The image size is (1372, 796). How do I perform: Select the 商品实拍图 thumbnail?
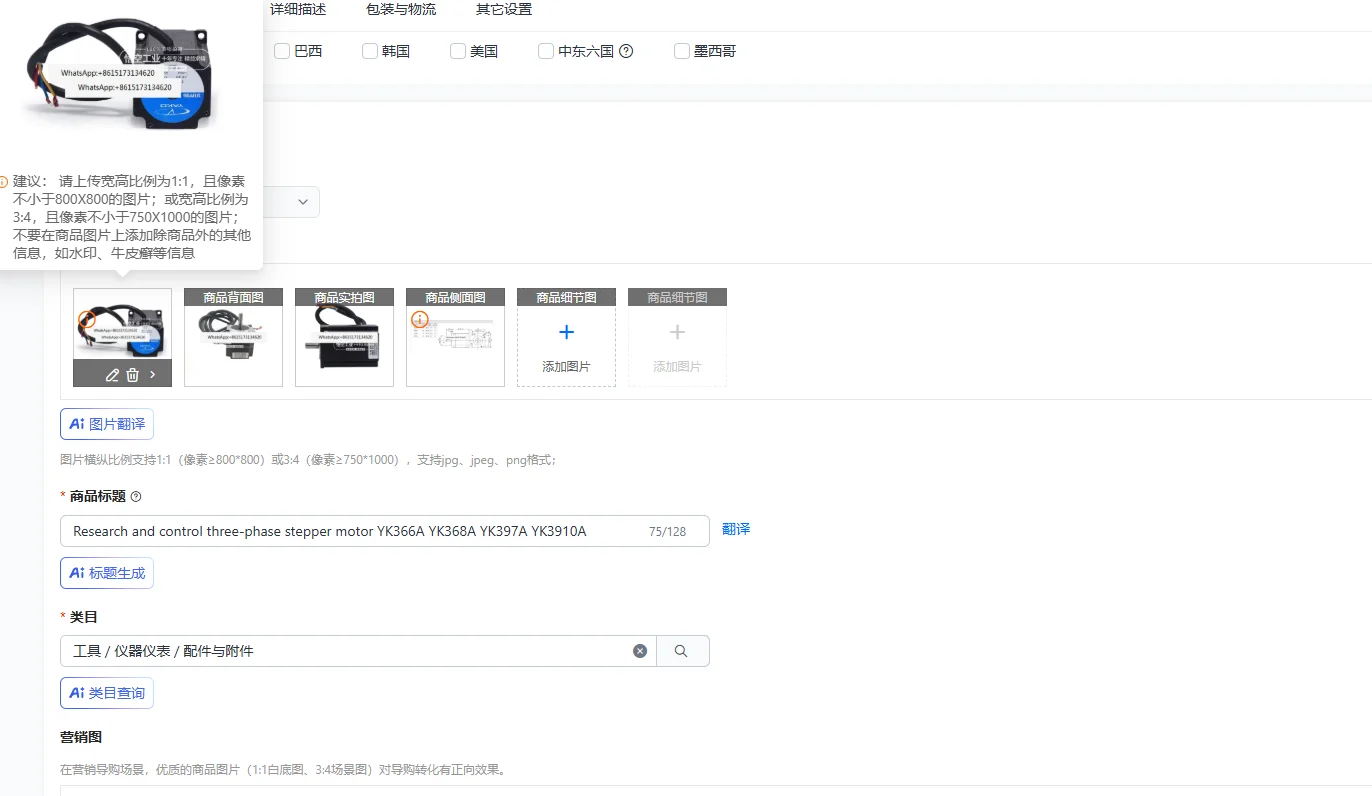[344, 337]
